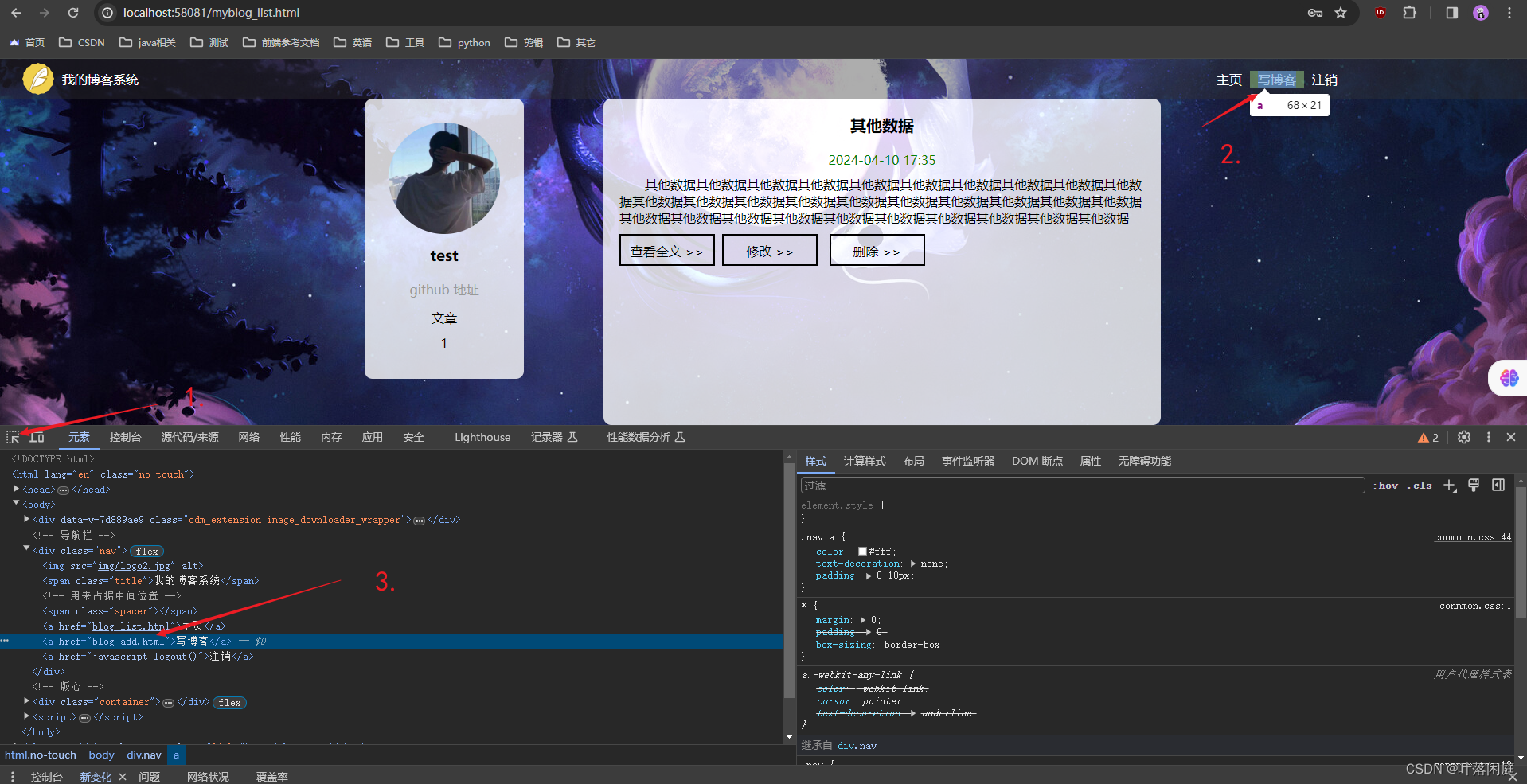The height and width of the screenshot is (784, 1527).
Task: Toggle computed styles sidebar pane icon
Action: pos(1498,486)
